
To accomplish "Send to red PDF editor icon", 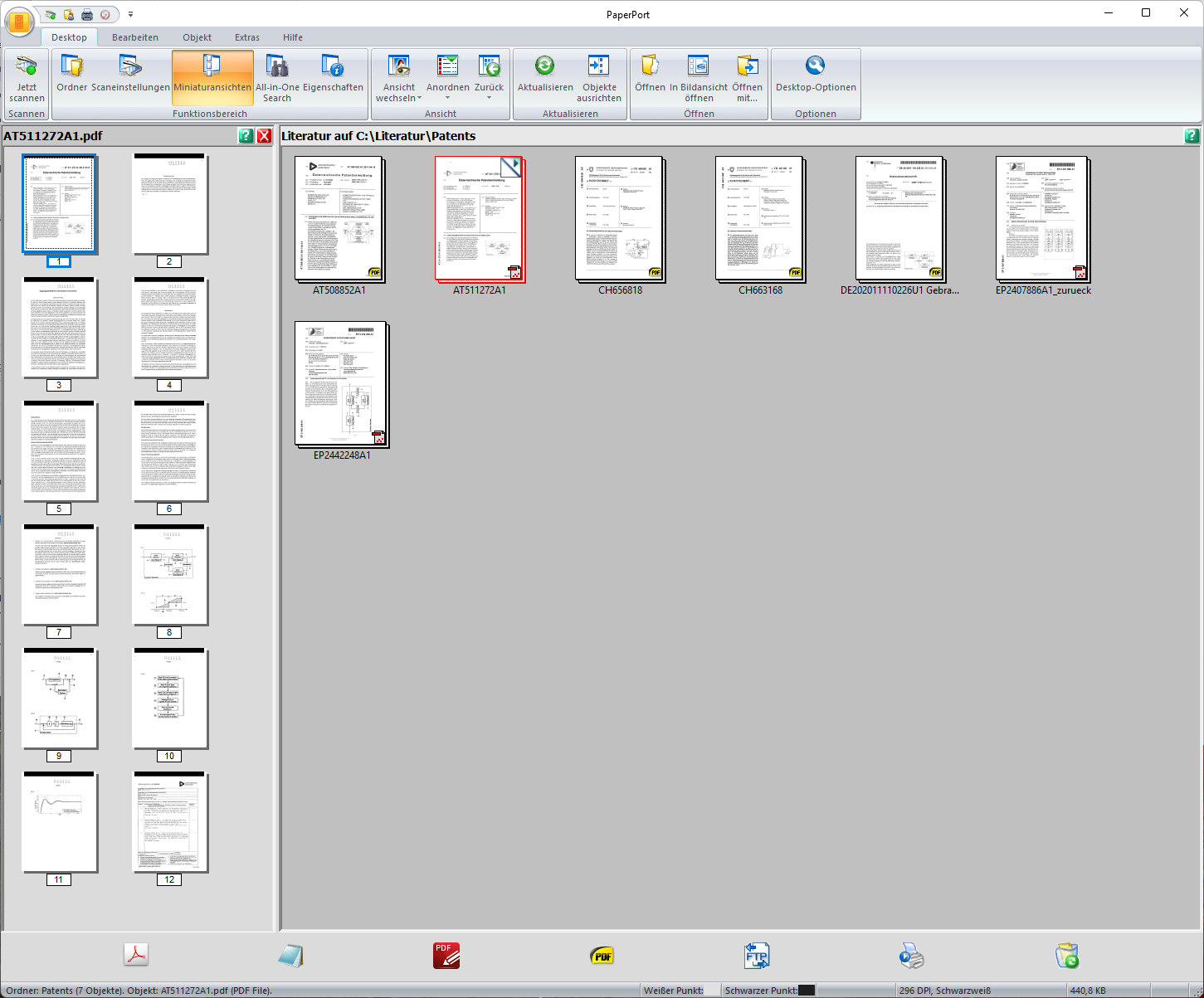I will (x=446, y=956).
